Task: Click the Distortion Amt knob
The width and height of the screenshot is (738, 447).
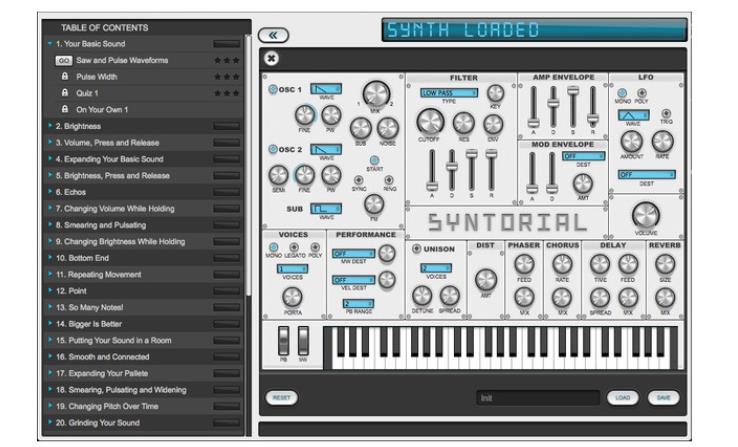Action: pos(485,280)
